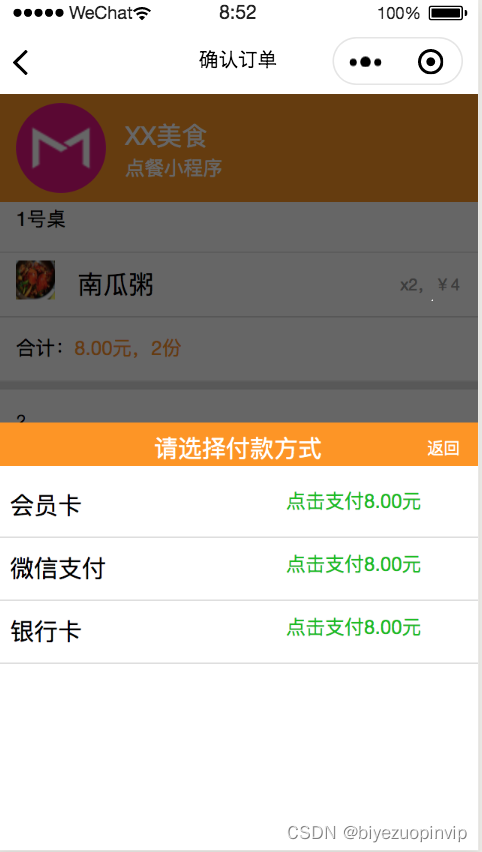Screen dimensions: 482x852
Task: Open the three-dot mini program menu
Action: click(x=365, y=62)
